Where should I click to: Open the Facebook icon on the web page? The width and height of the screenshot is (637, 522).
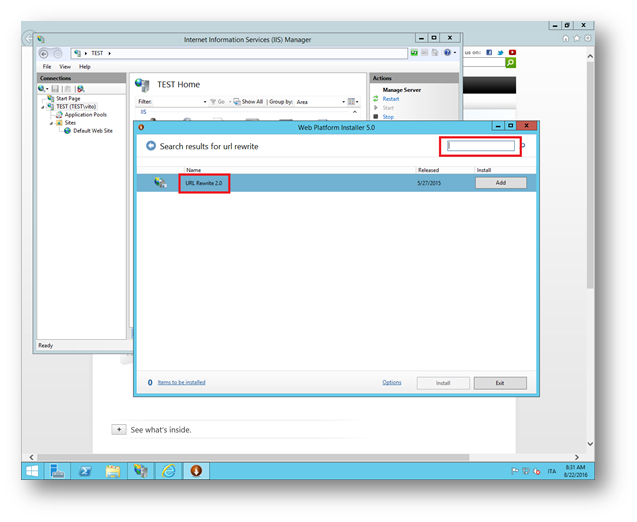coord(489,52)
